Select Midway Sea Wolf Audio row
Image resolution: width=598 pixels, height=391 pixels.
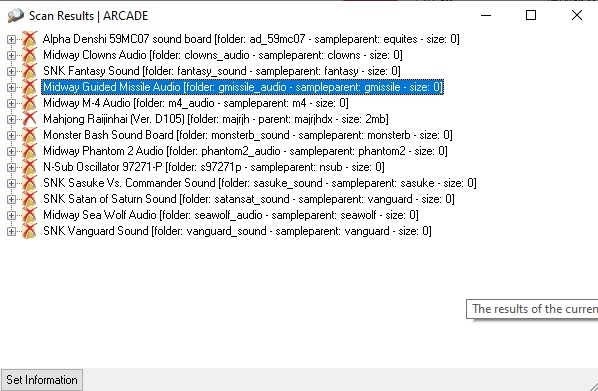point(231,215)
